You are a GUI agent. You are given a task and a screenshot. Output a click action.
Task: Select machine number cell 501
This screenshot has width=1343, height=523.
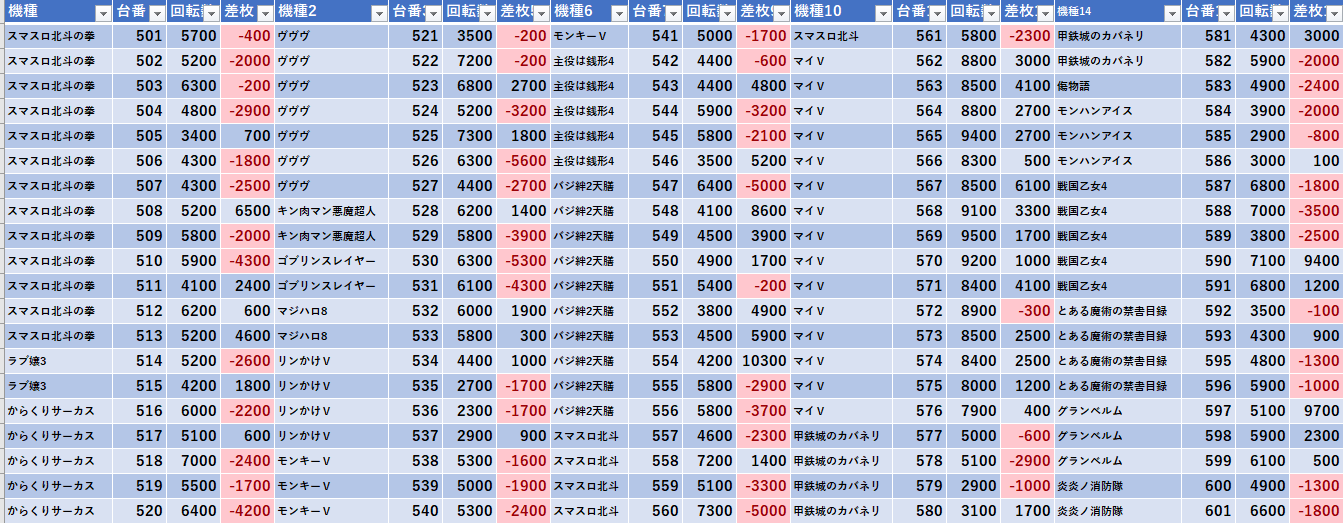point(139,35)
